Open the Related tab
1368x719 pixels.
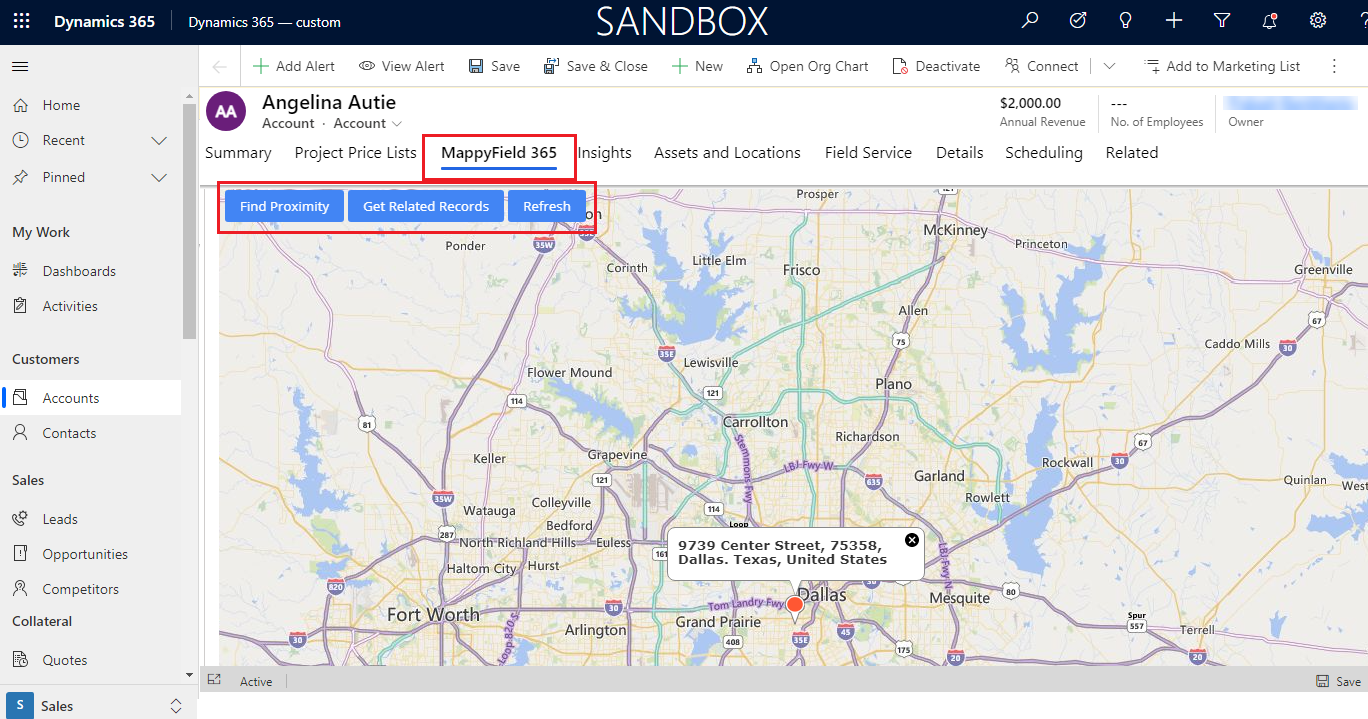coord(1132,153)
